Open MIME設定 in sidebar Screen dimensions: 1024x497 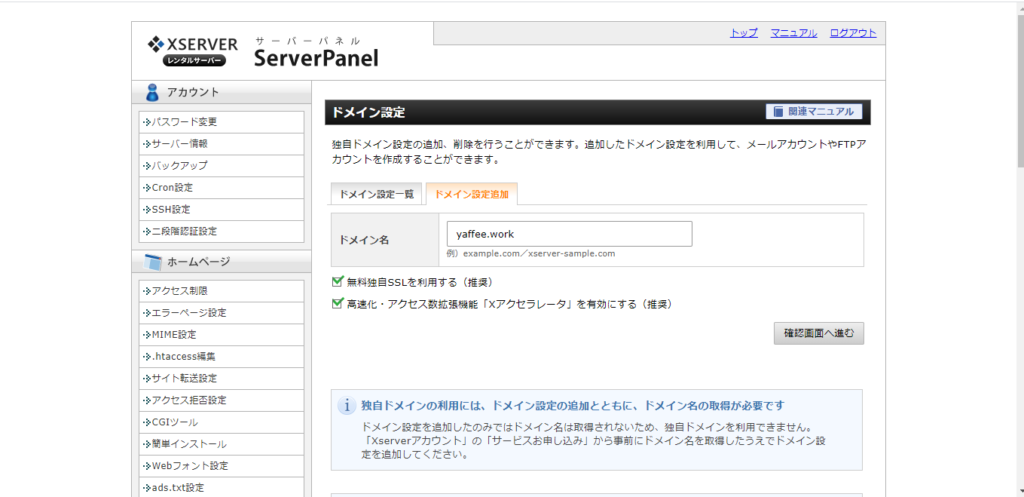click(x=221, y=335)
